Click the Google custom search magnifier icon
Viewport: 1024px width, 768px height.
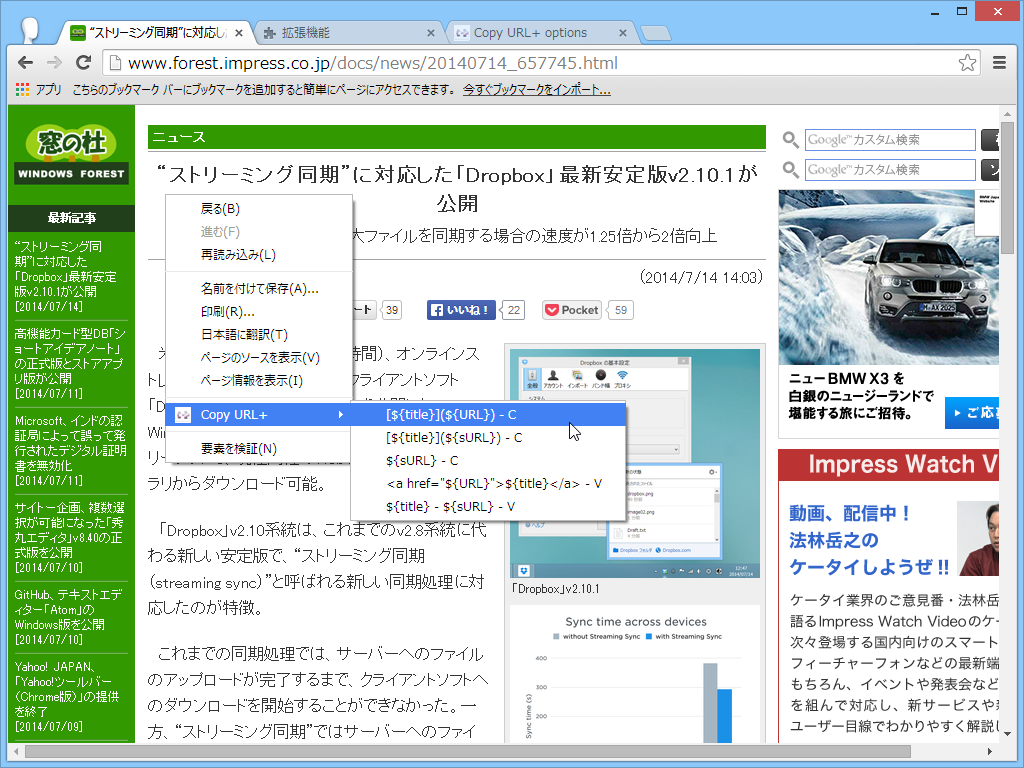coord(789,140)
